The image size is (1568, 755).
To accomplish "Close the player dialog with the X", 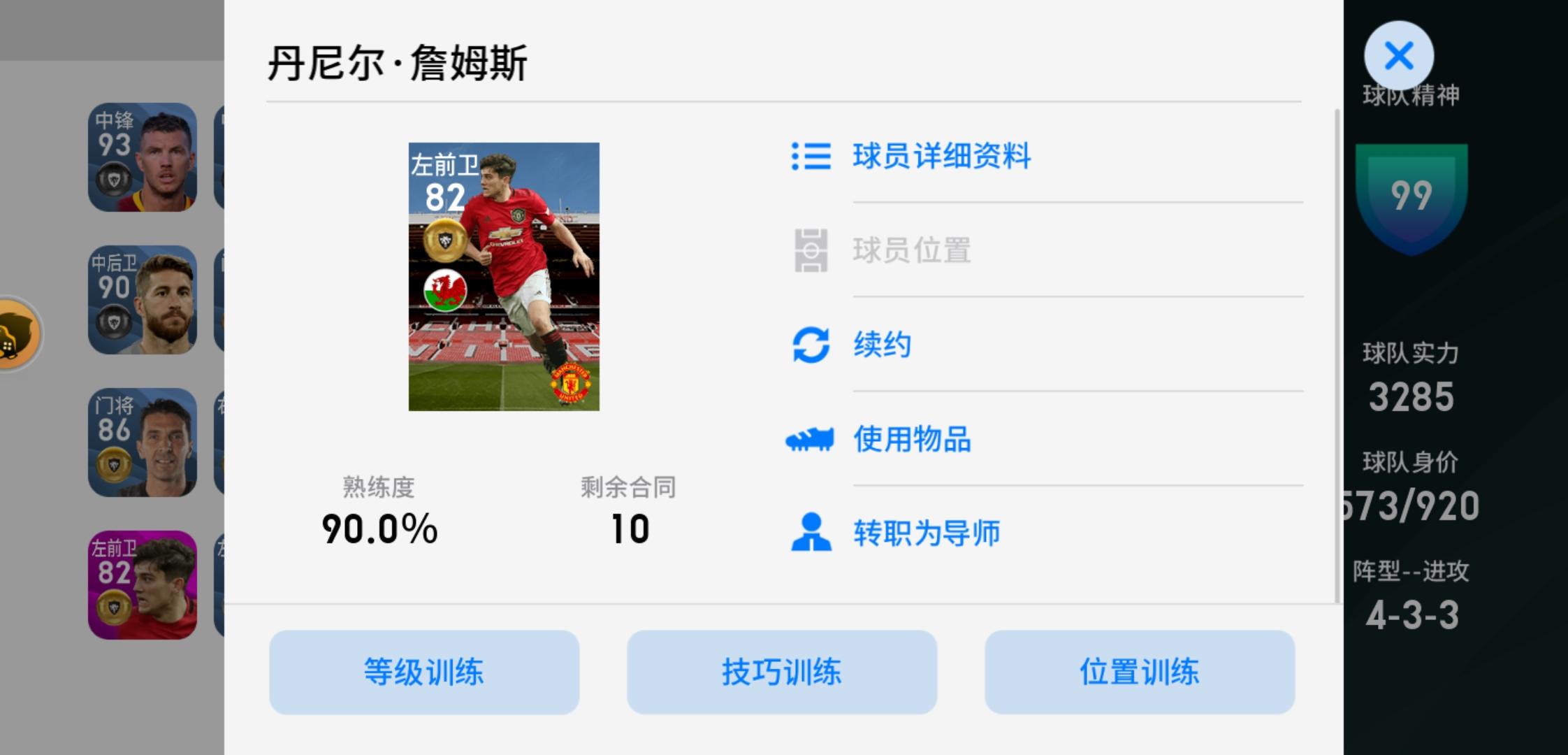I will pos(1399,56).
